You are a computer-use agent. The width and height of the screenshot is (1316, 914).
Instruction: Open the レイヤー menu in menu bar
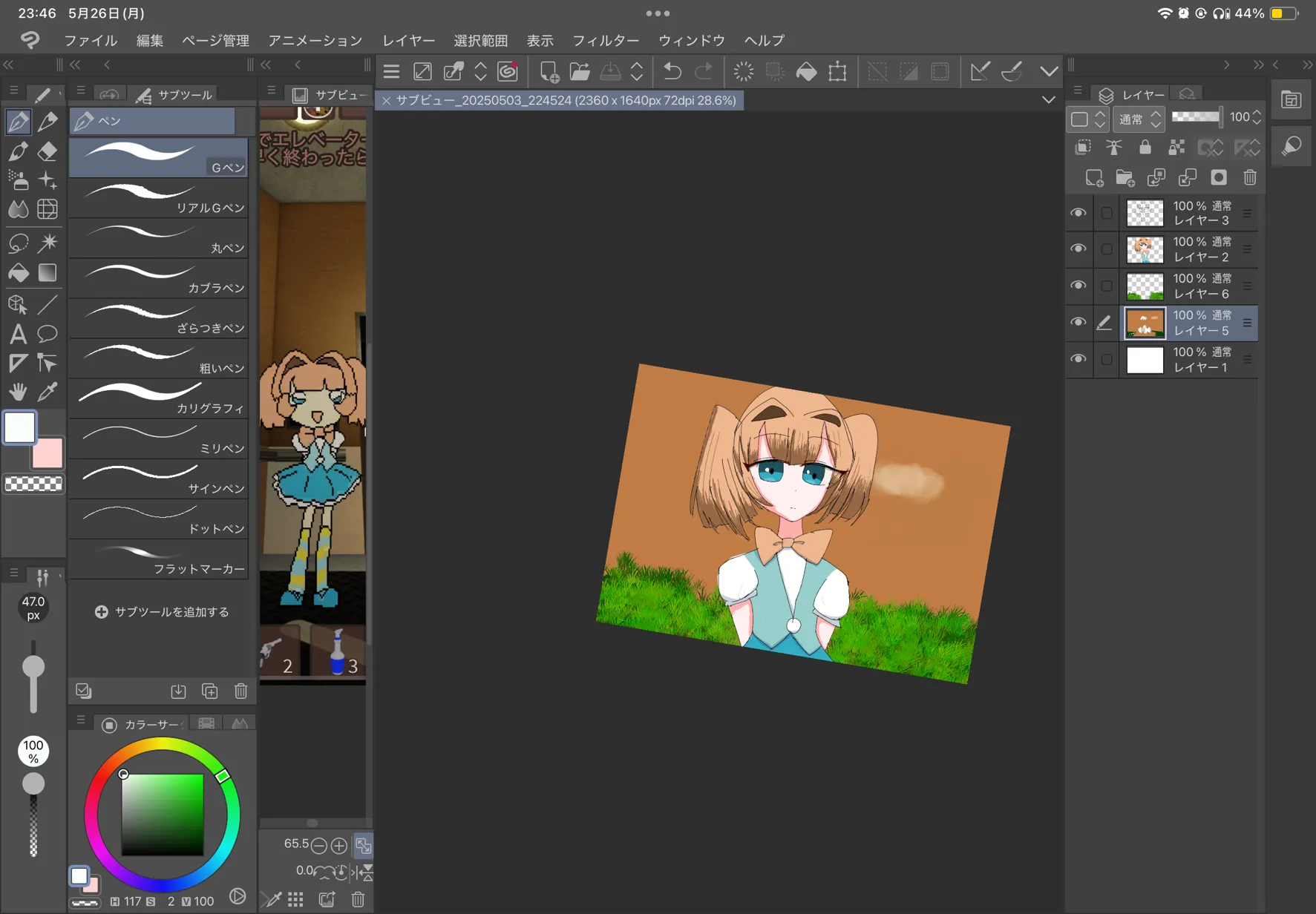pos(408,40)
